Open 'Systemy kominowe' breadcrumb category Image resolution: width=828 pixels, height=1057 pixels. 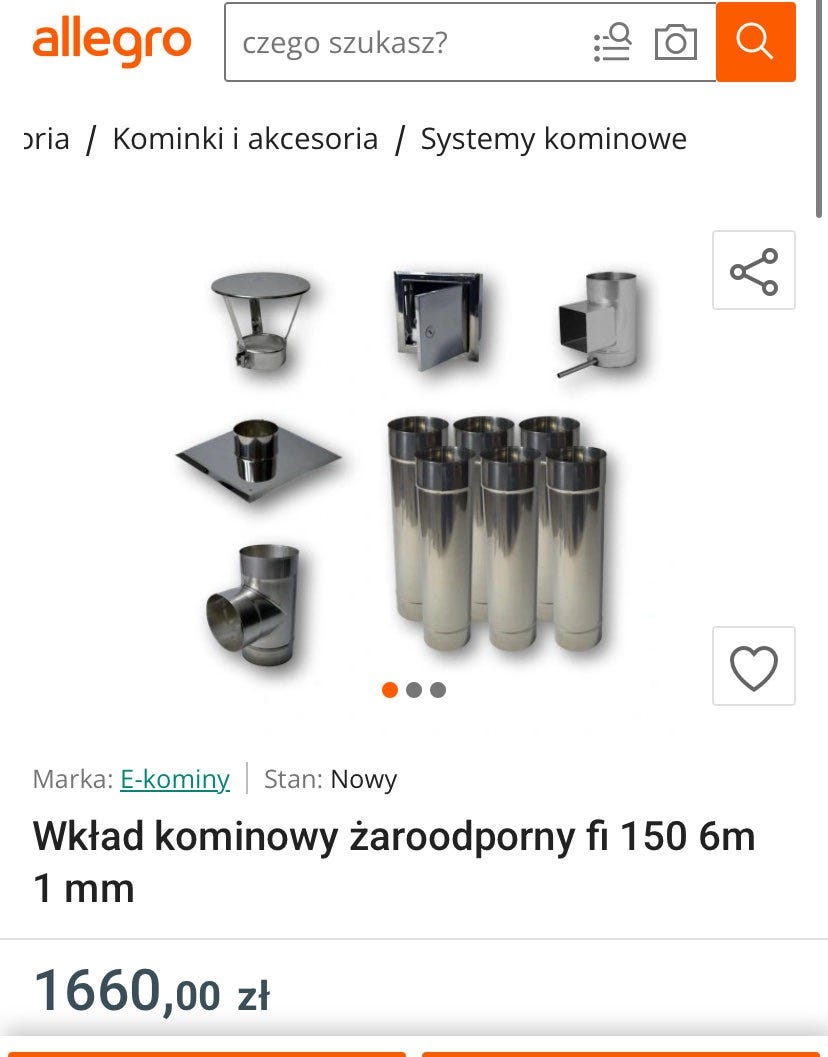click(554, 139)
